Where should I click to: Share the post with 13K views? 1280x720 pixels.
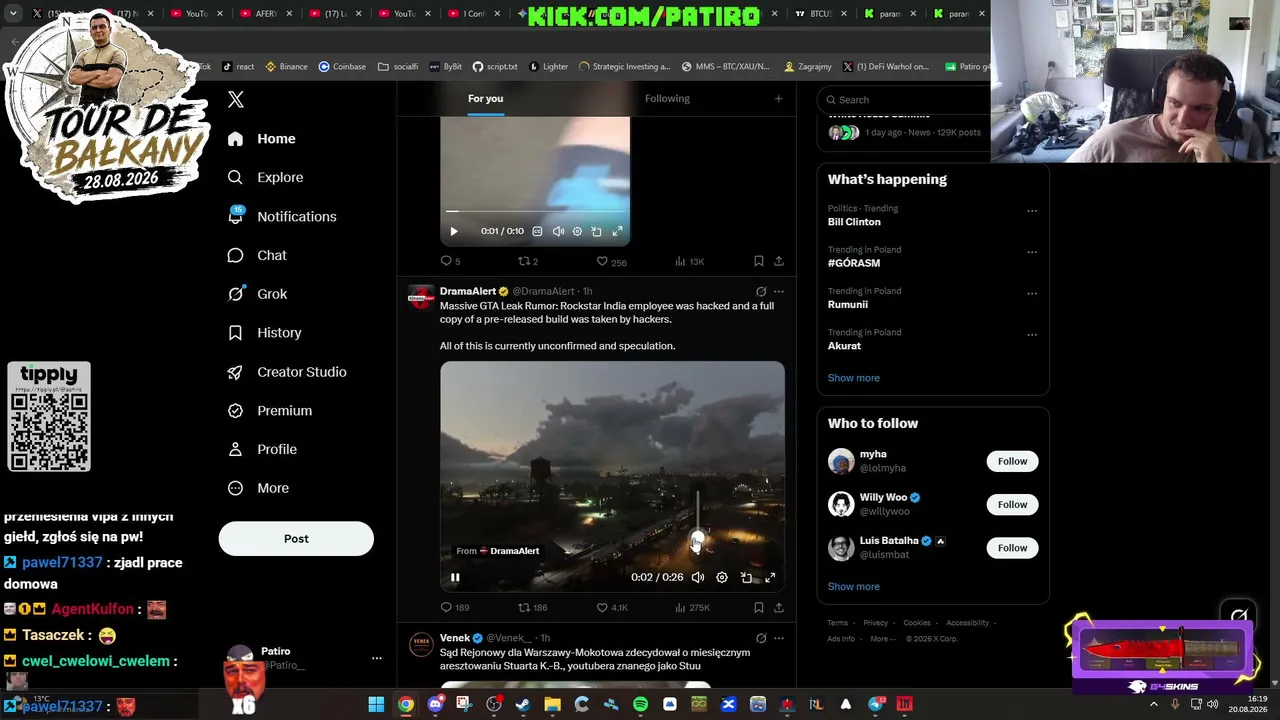click(x=779, y=261)
